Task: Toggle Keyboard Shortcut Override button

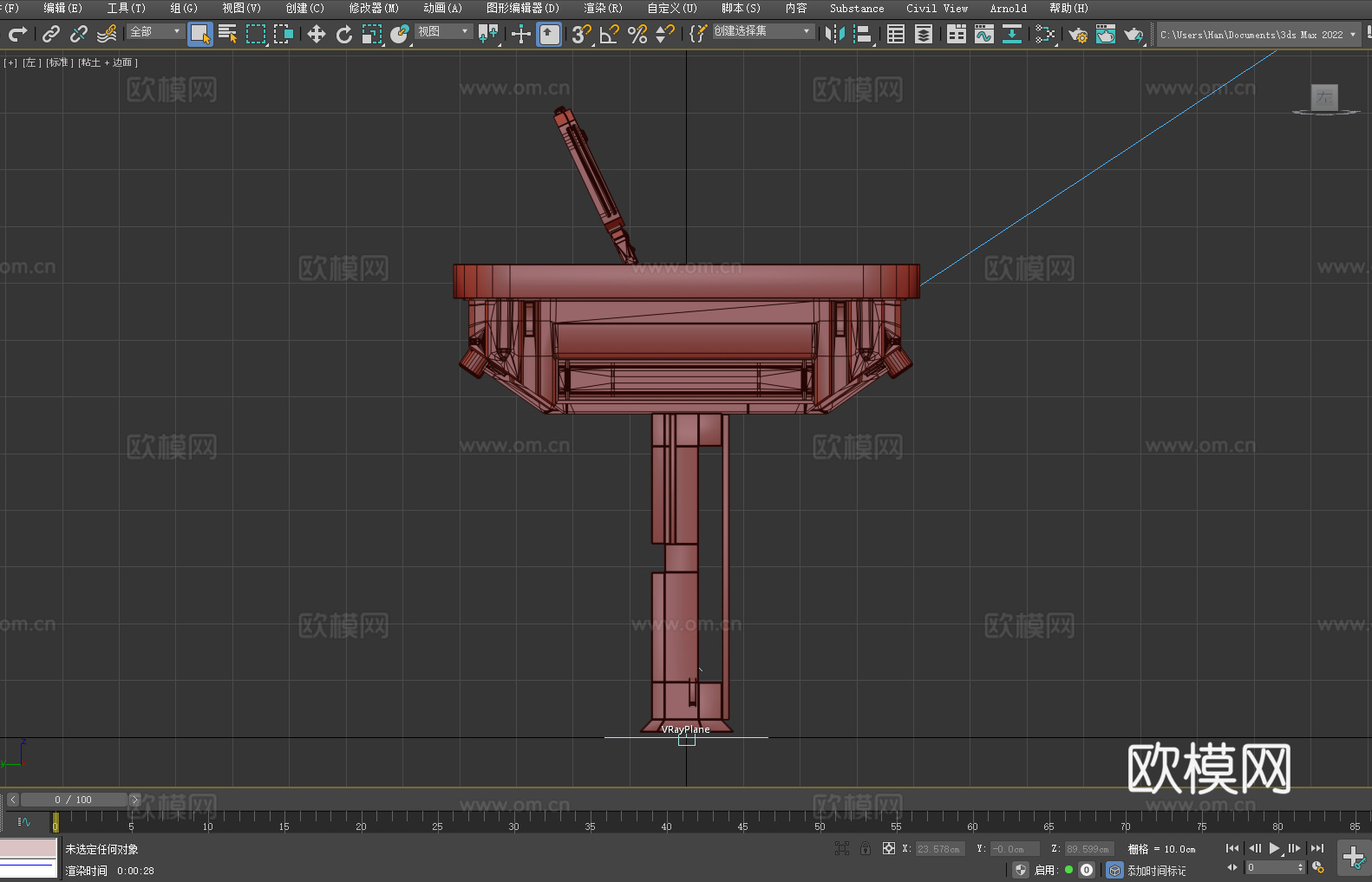Action: point(549,34)
